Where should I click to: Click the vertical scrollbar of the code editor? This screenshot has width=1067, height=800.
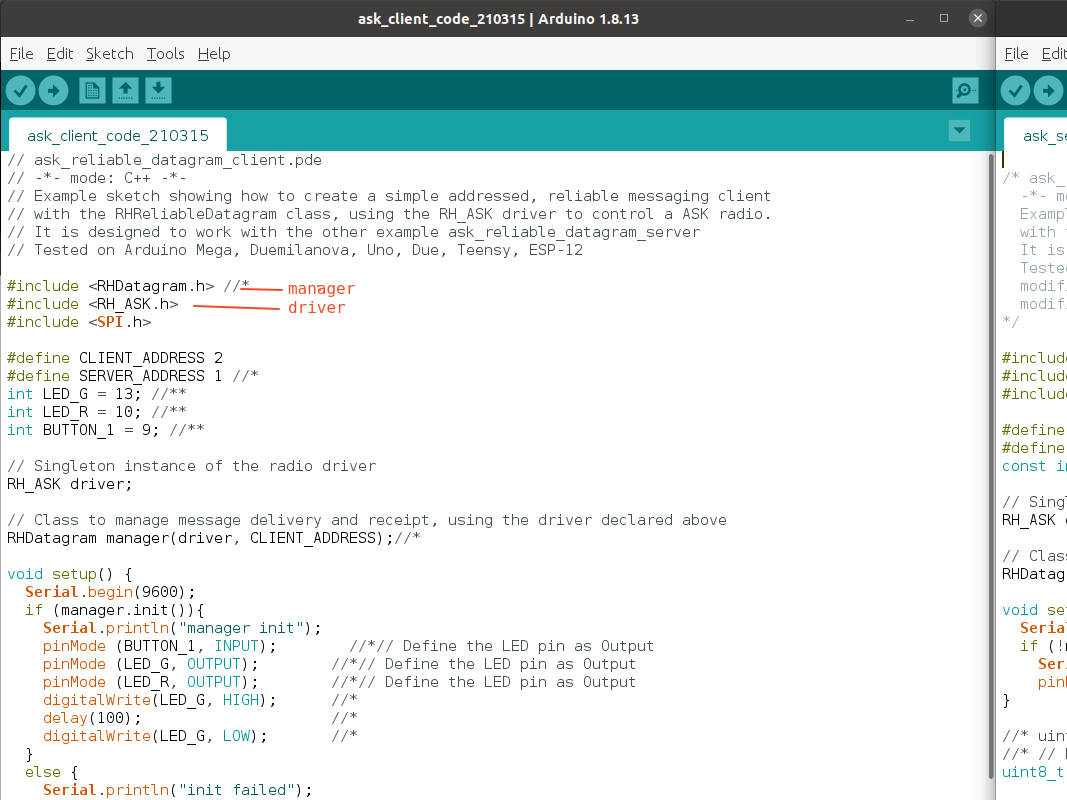click(x=991, y=466)
